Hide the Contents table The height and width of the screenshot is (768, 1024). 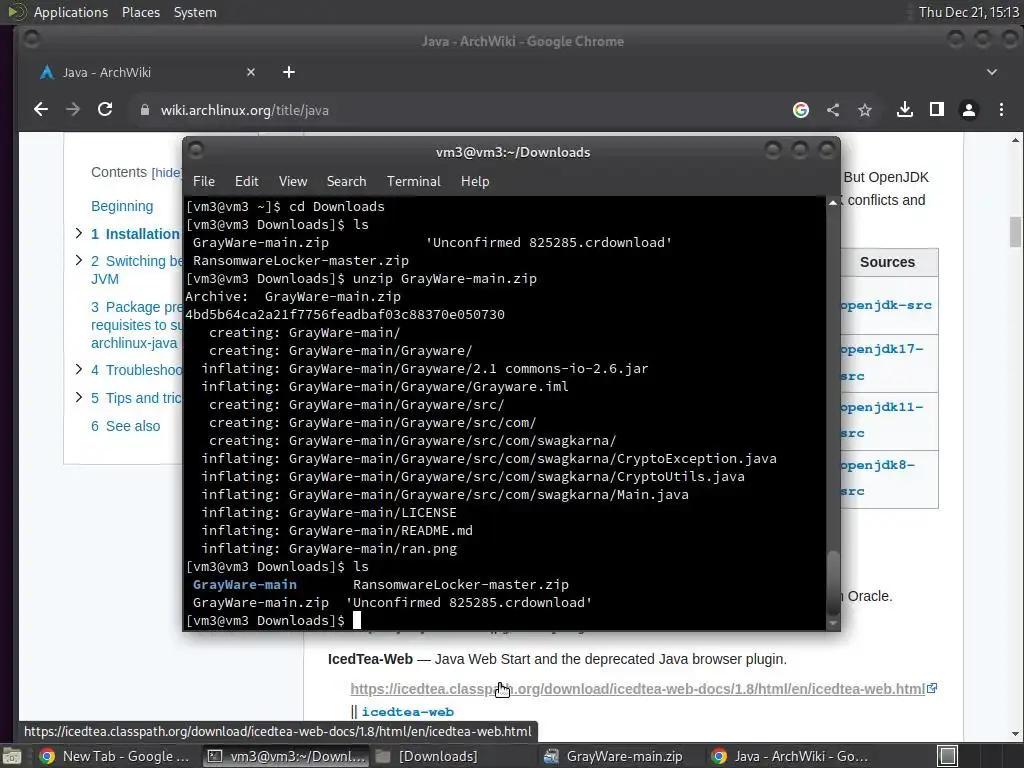[x=167, y=172]
